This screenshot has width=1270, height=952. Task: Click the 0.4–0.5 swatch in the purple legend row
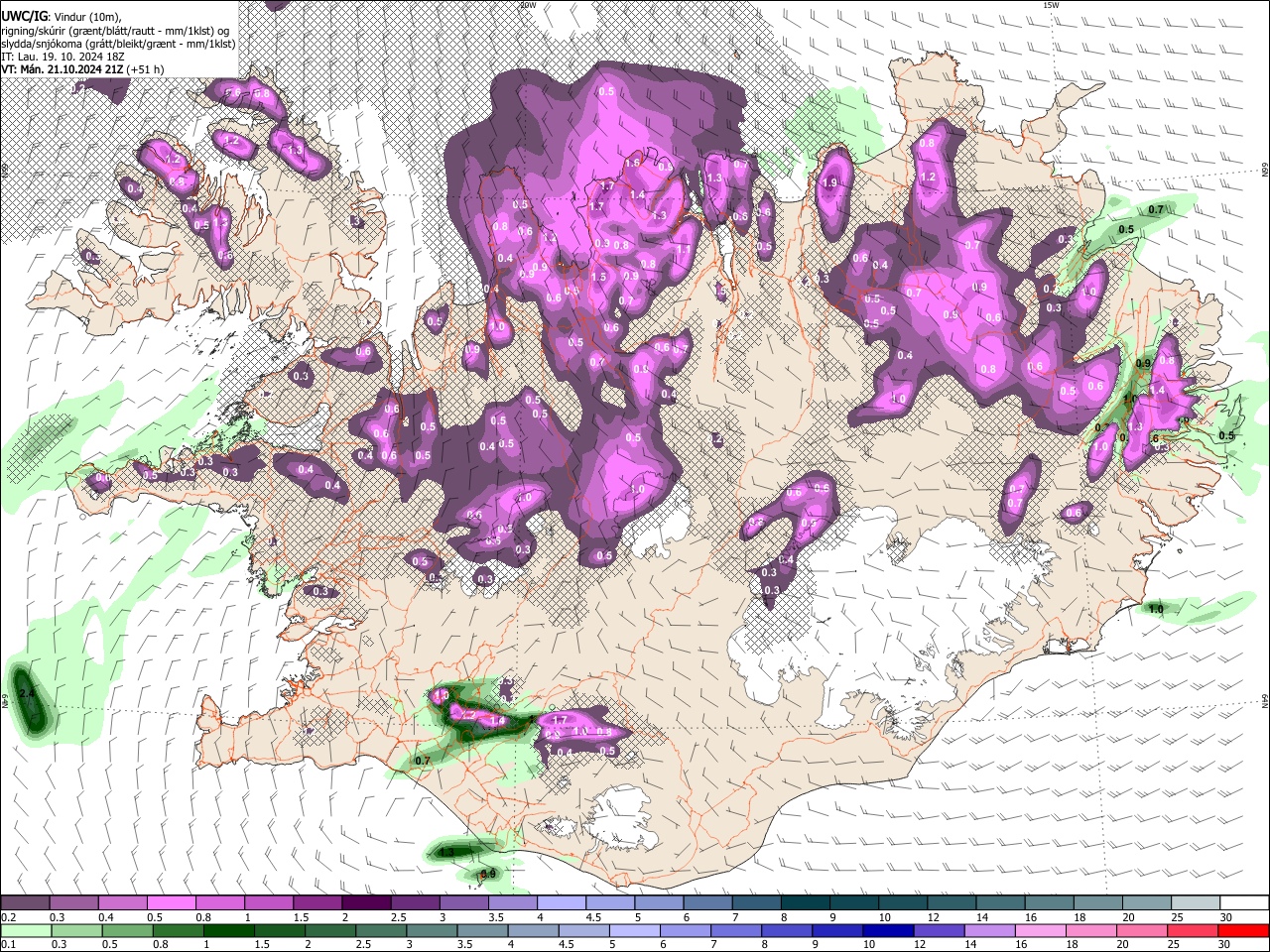[x=122, y=903]
